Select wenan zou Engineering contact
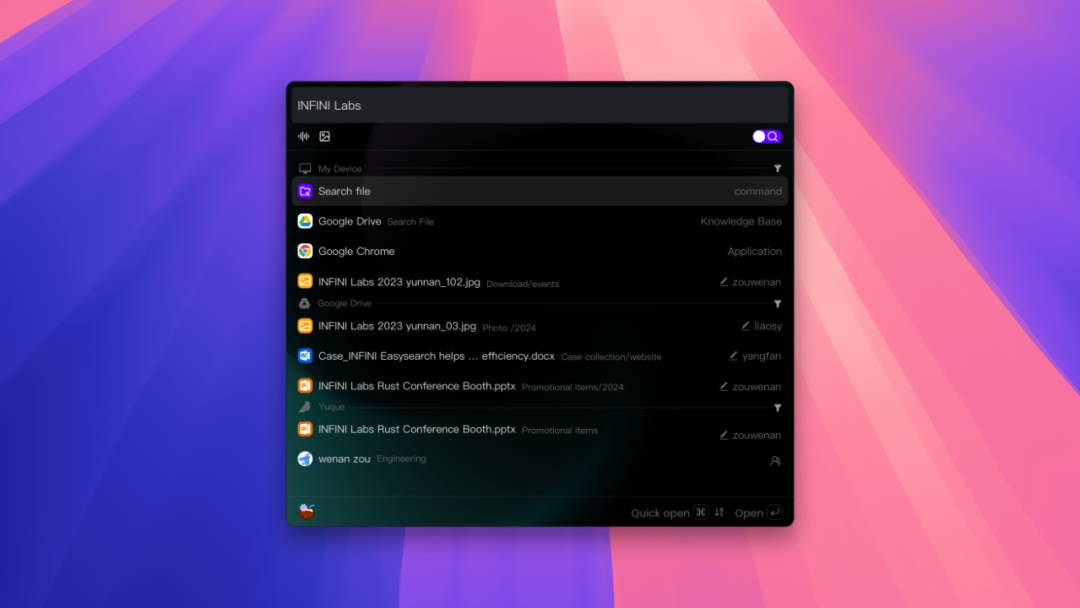The height and width of the screenshot is (608, 1080). [540, 459]
